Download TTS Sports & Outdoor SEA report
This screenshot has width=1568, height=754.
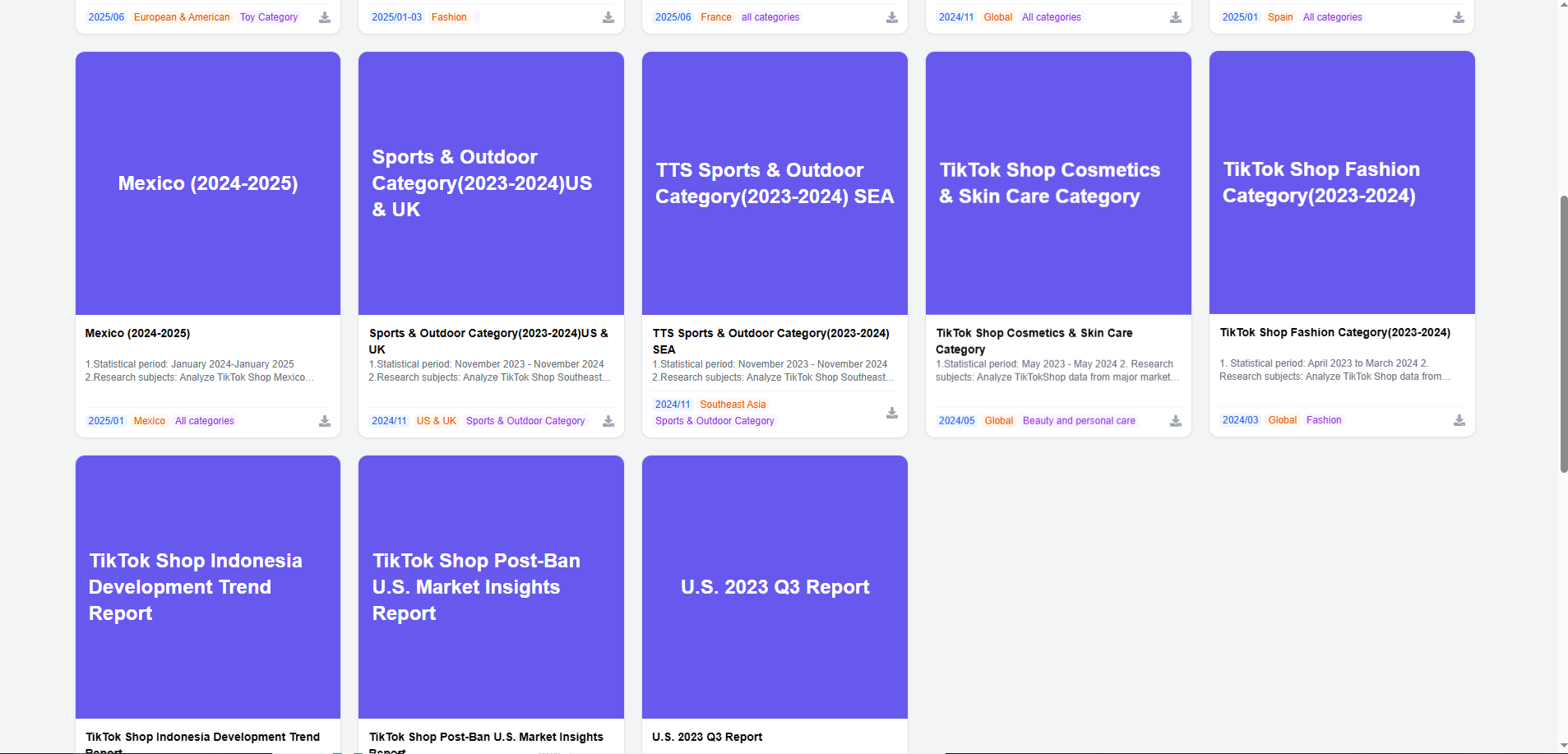coord(892,413)
